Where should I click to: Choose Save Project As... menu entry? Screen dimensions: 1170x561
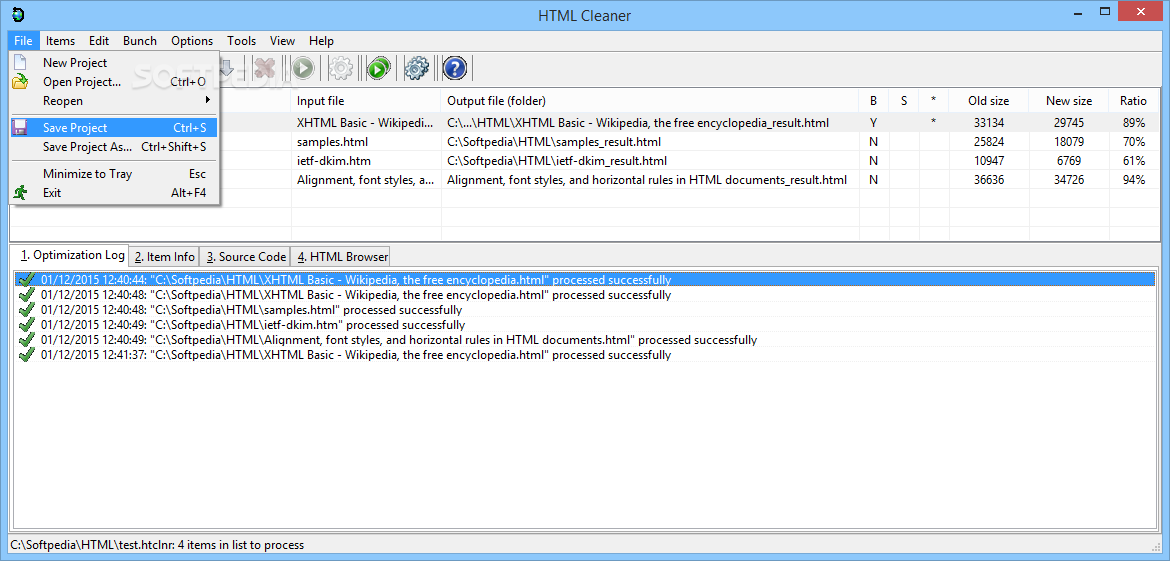(x=114, y=147)
